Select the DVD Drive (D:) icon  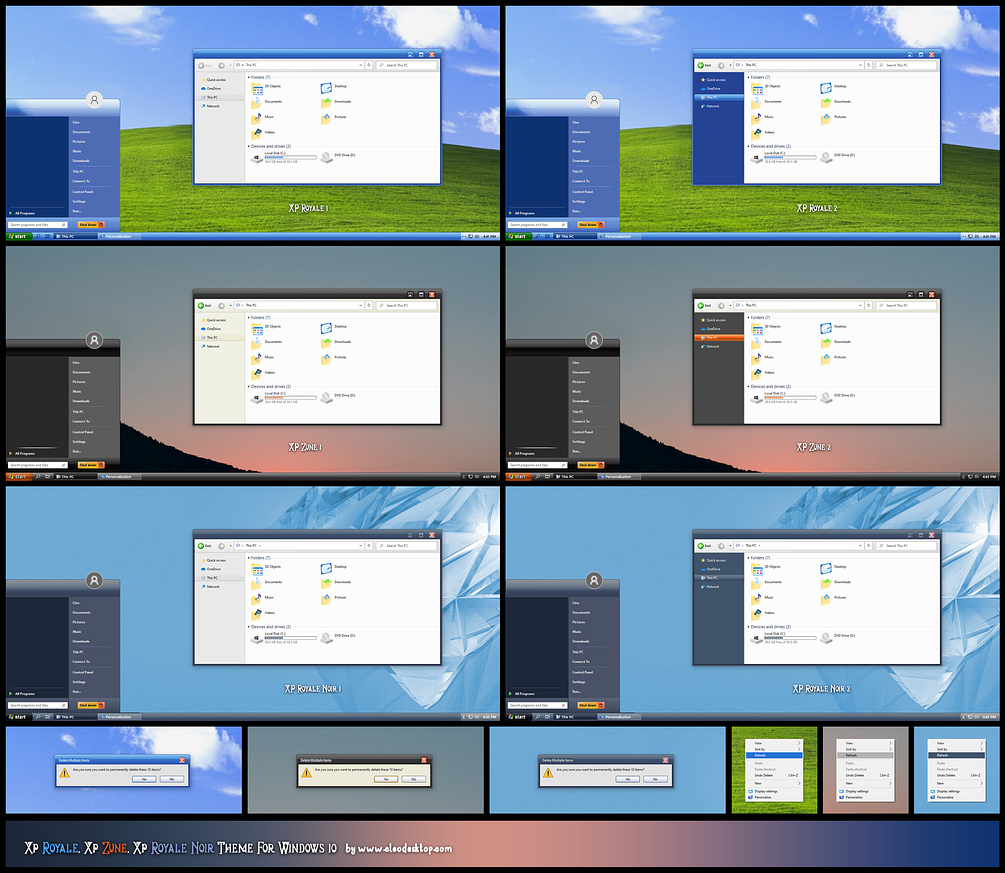pyautogui.click(x=327, y=156)
